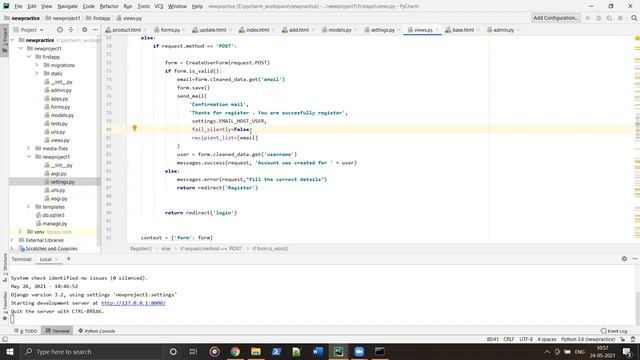Open the File menu
640x360 pixels.
click(18, 7)
